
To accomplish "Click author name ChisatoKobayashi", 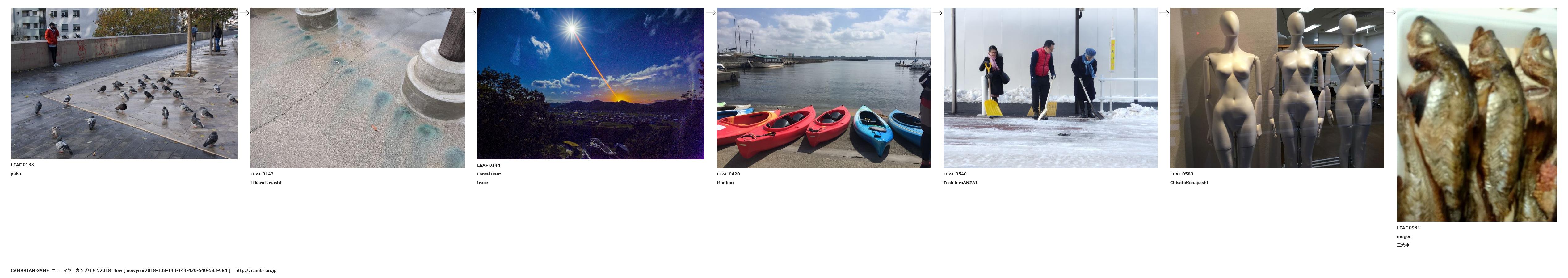I will coord(1189,183).
